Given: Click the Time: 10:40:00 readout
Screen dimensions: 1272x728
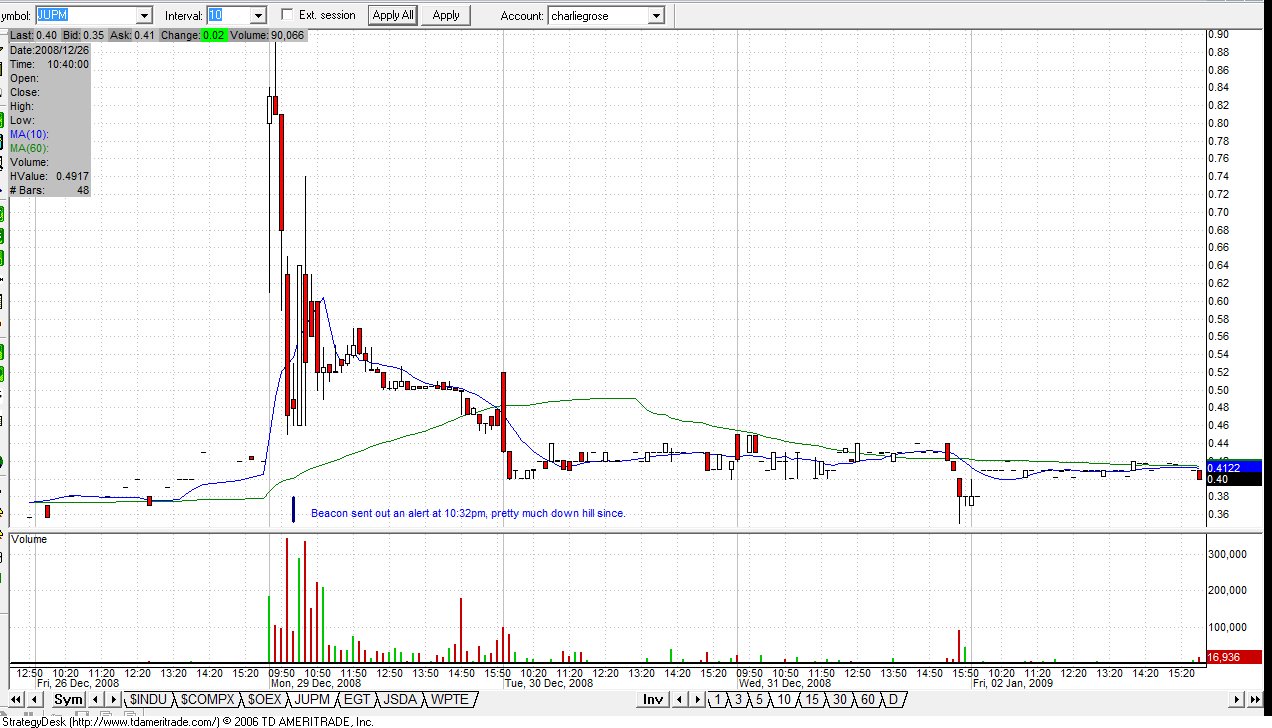Looking at the screenshot, I should [49, 64].
